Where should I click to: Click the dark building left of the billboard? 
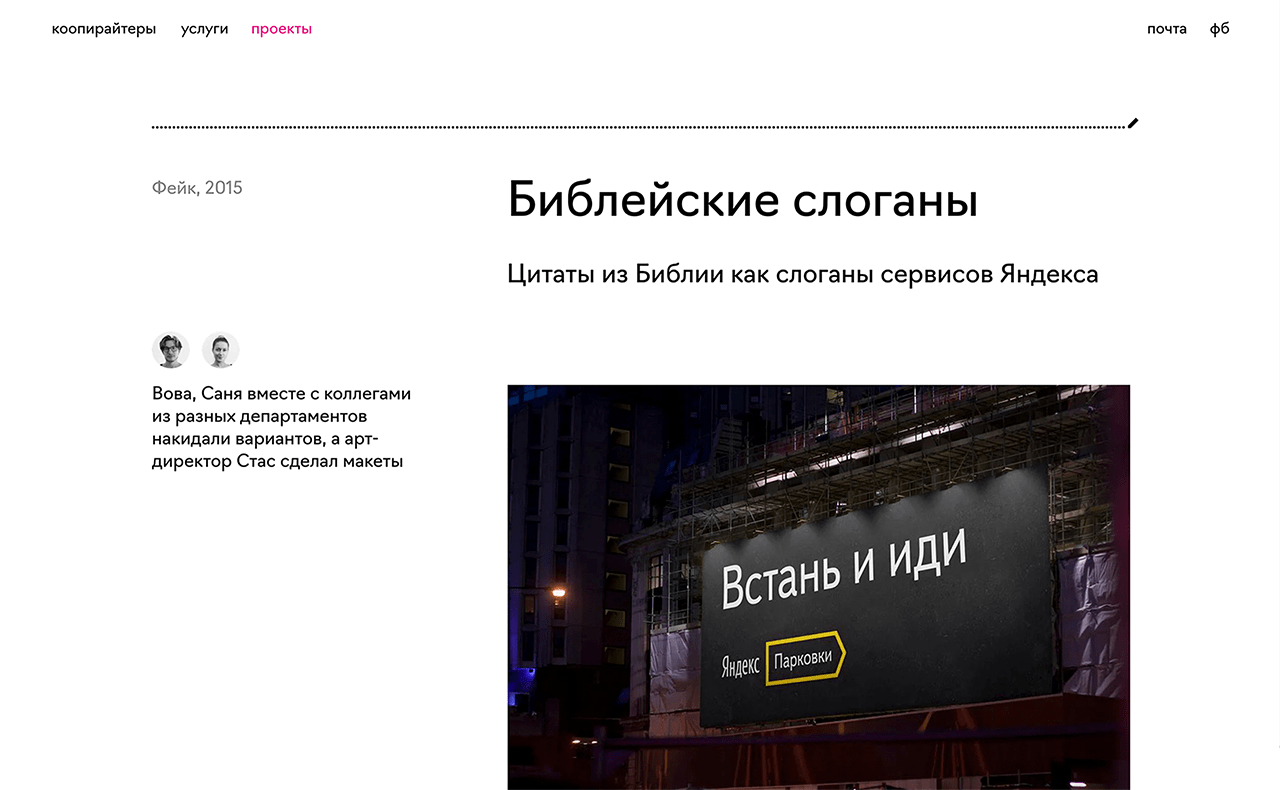point(570,500)
